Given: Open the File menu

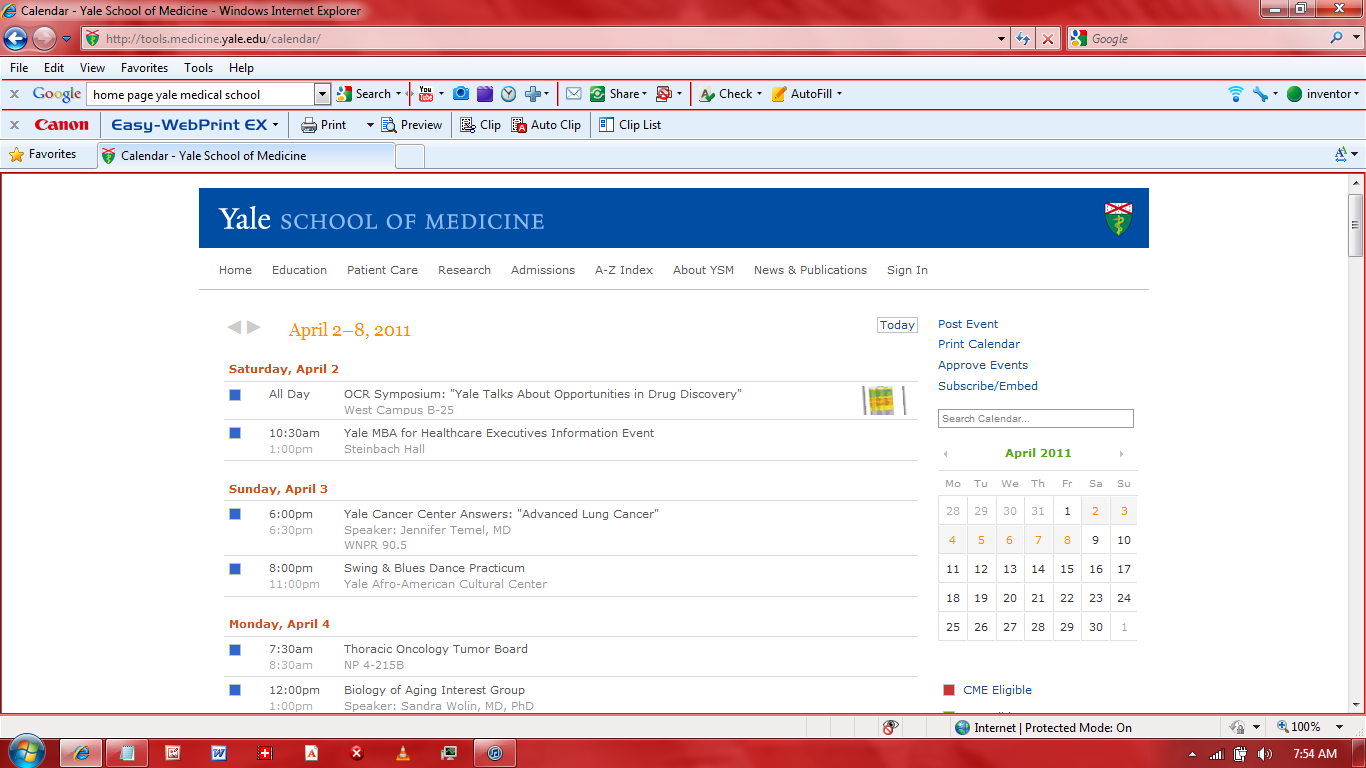Looking at the screenshot, I should click(19, 68).
